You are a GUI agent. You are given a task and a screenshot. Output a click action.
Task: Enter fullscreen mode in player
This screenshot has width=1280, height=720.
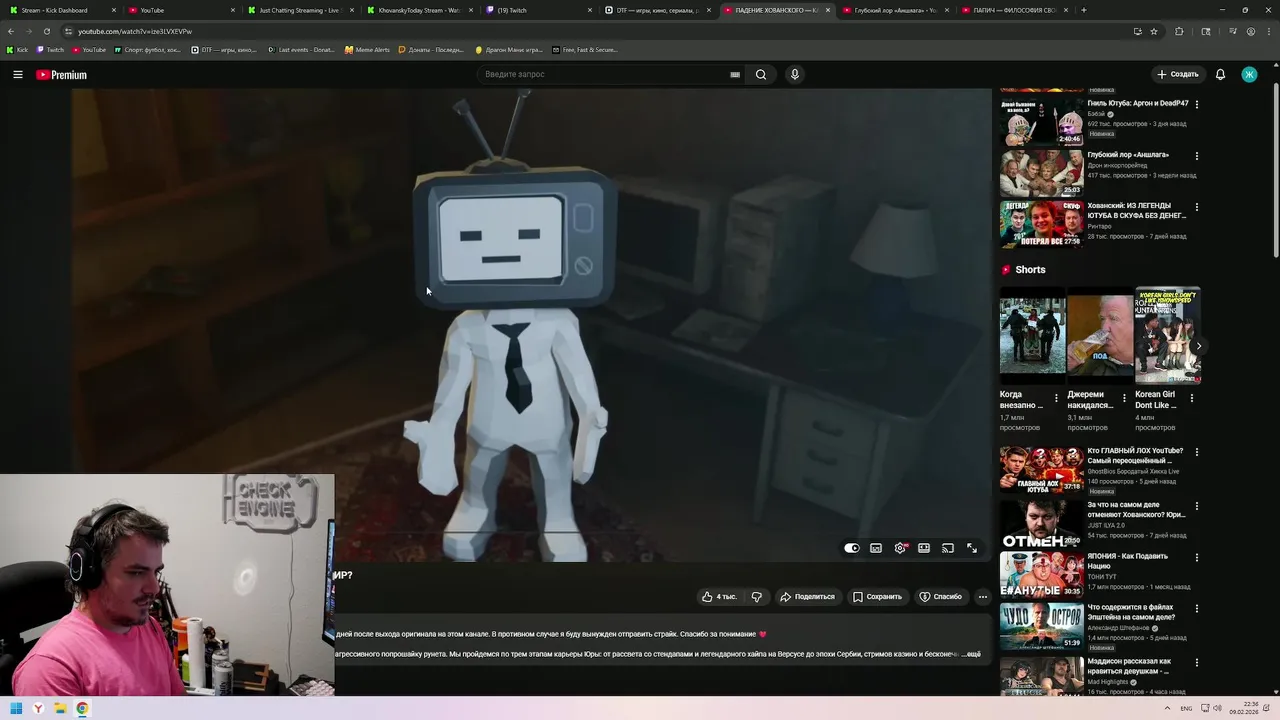[x=972, y=548]
